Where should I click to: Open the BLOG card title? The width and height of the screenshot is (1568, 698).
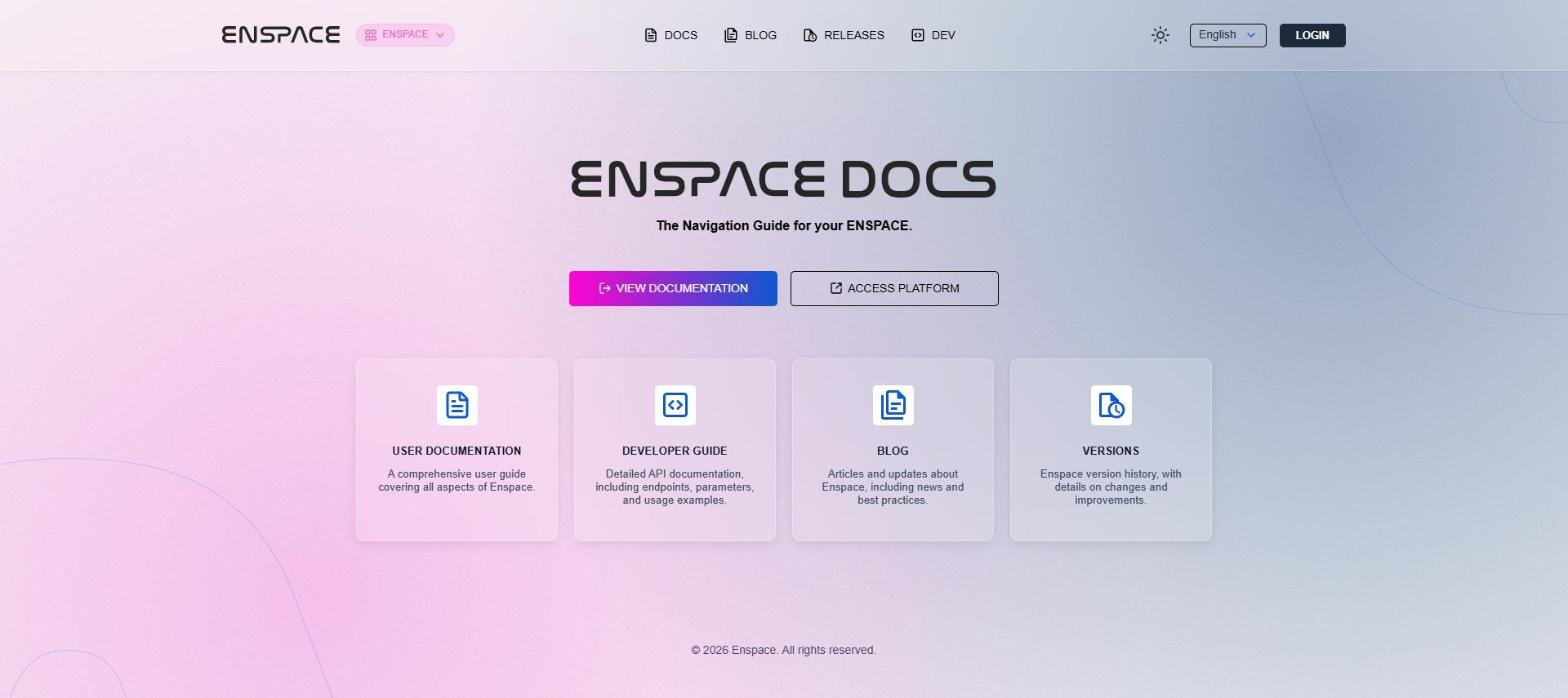pyautogui.click(x=893, y=451)
